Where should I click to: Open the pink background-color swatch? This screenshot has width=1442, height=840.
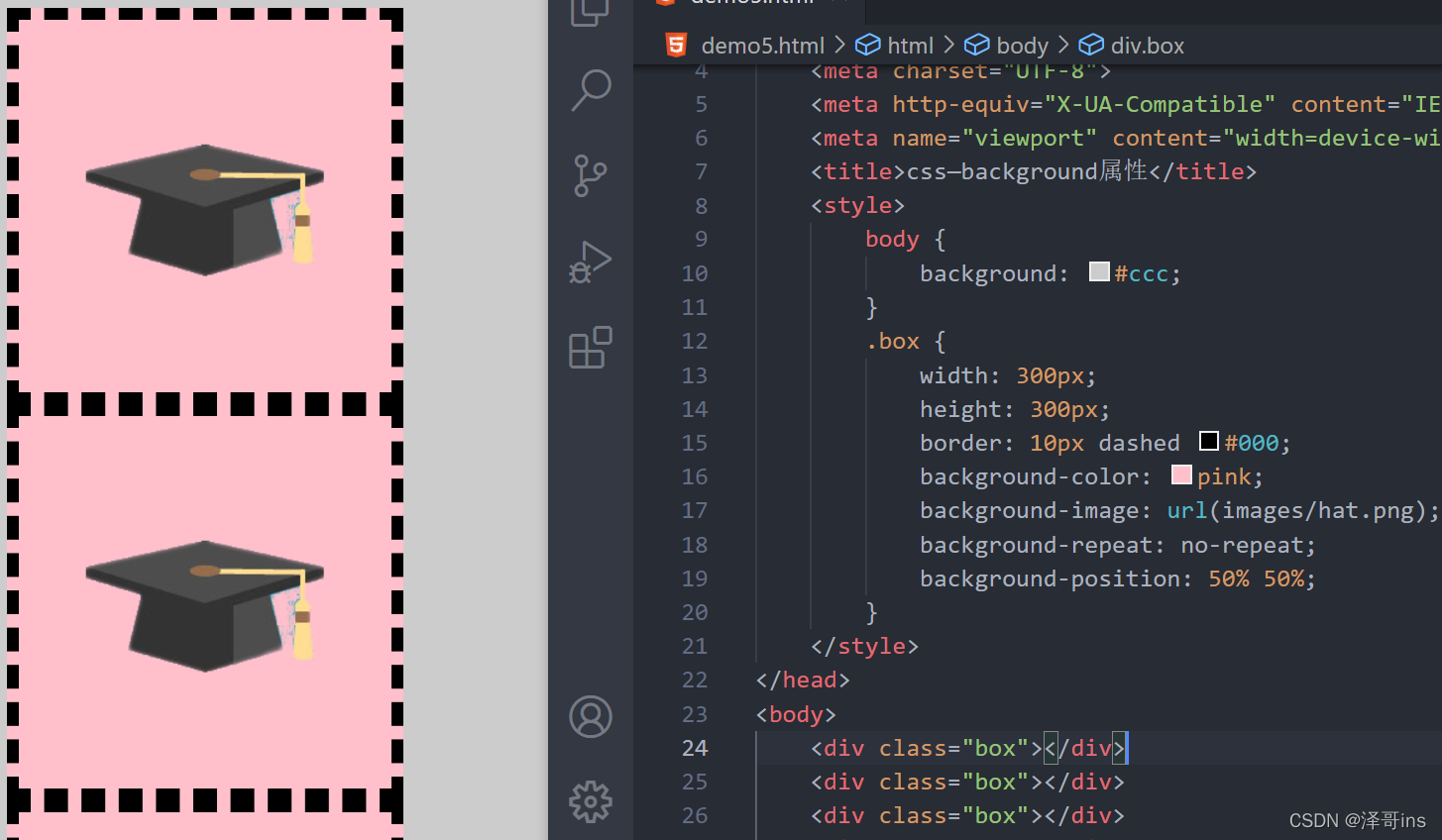[1181, 474]
